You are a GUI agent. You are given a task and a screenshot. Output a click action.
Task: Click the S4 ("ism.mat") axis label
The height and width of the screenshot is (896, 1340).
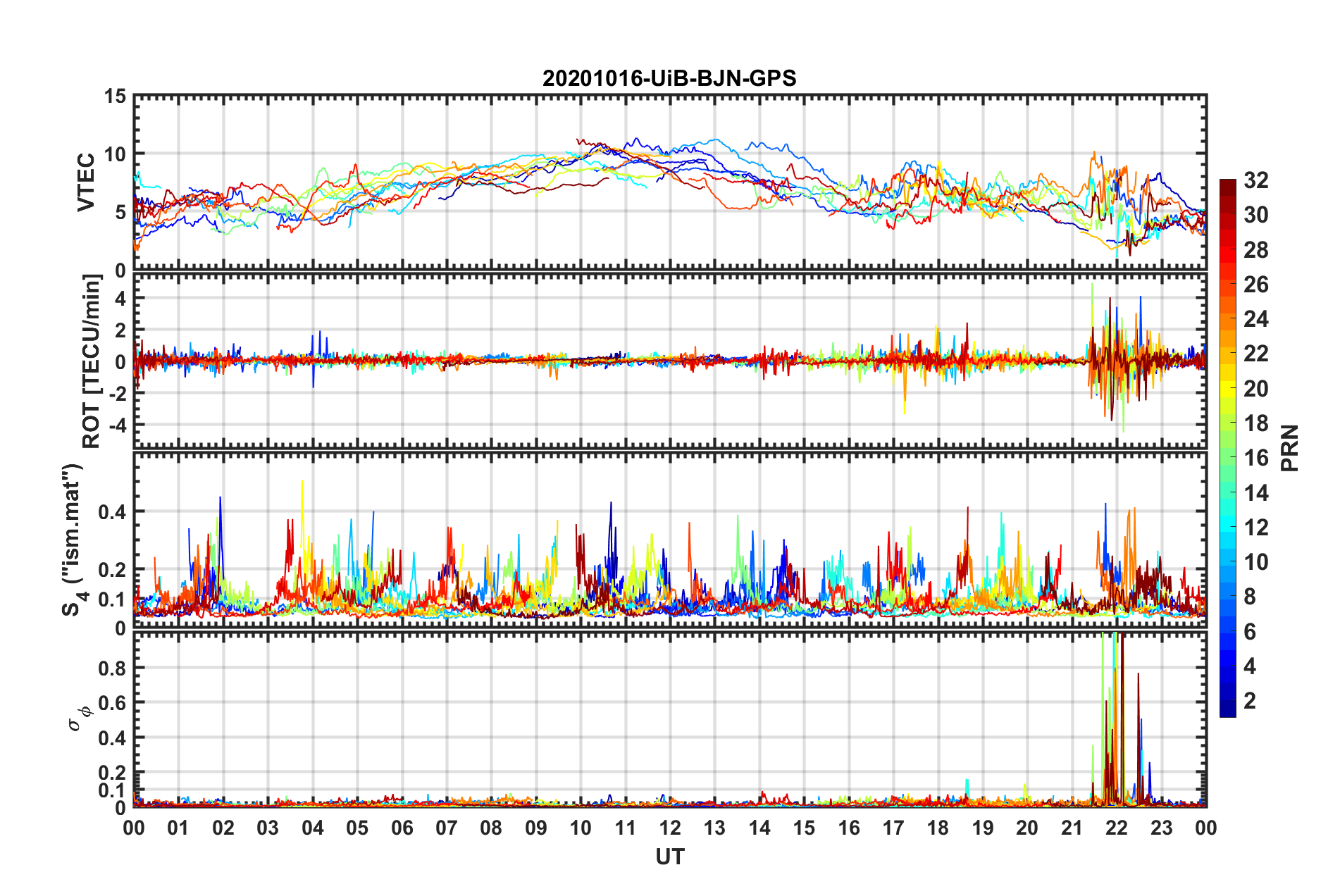(73, 540)
